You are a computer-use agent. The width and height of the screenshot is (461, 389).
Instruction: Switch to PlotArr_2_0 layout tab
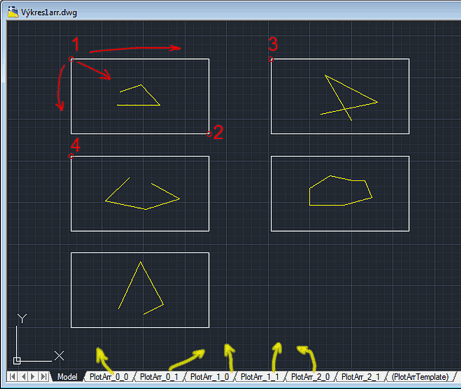coord(310,377)
